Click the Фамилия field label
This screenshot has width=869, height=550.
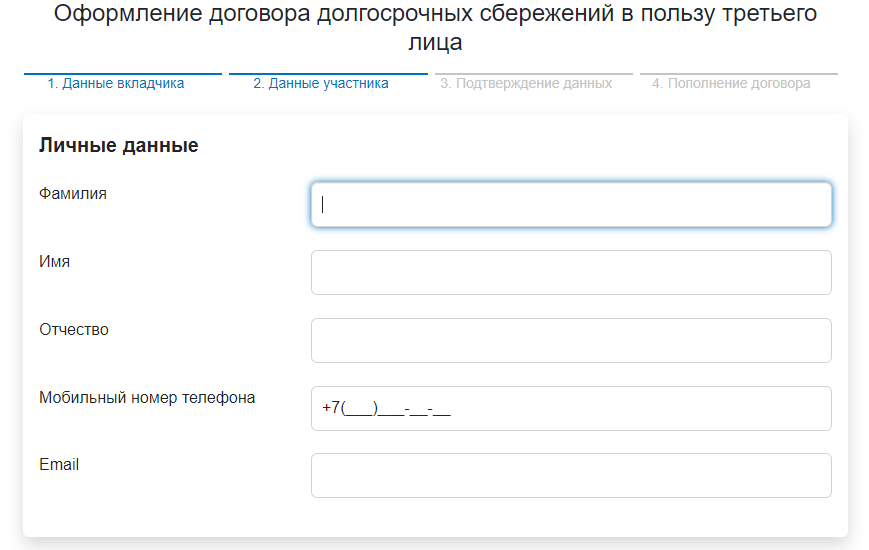pos(73,194)
